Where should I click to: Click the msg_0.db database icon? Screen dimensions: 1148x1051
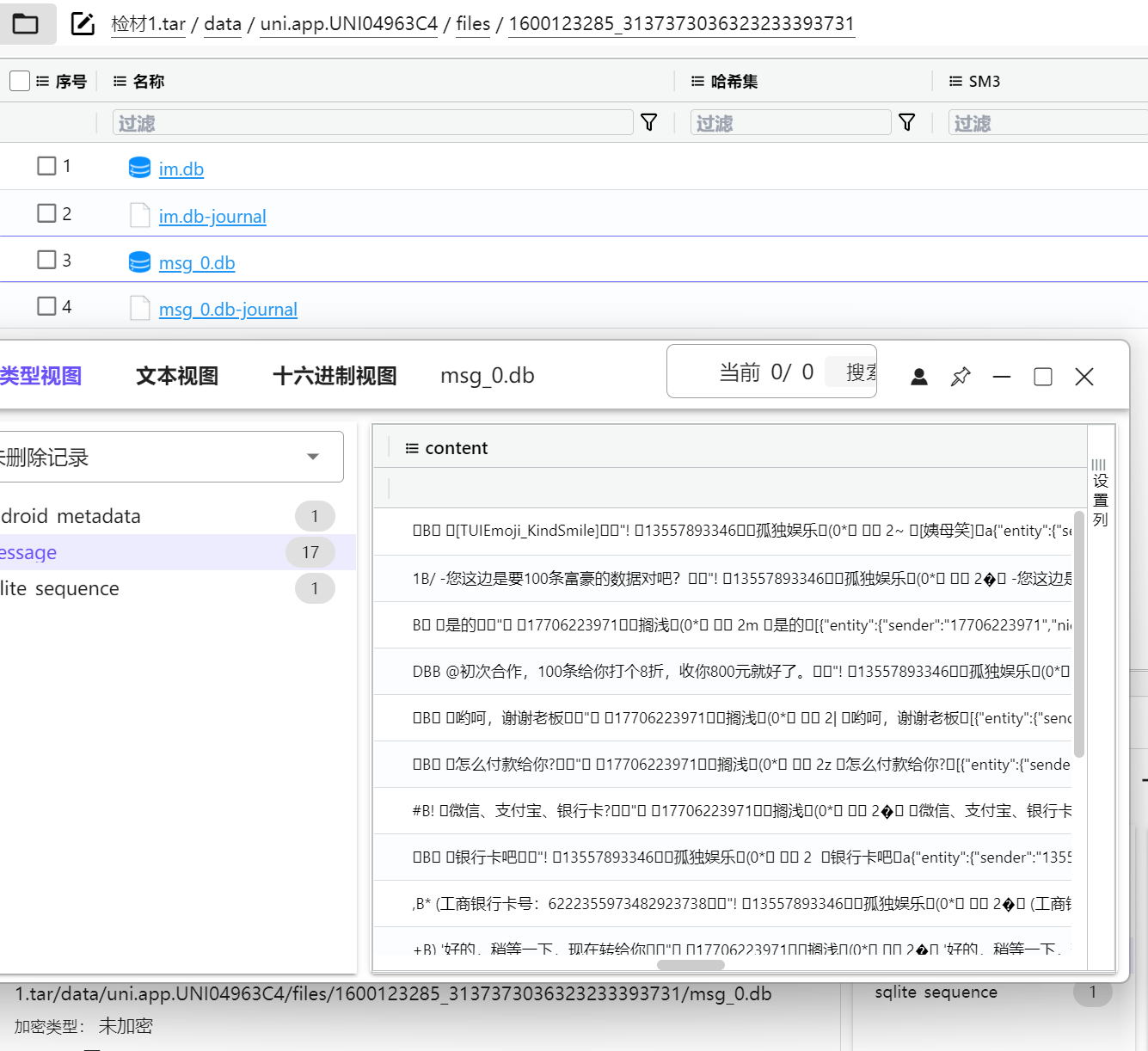tap(139, 261)
